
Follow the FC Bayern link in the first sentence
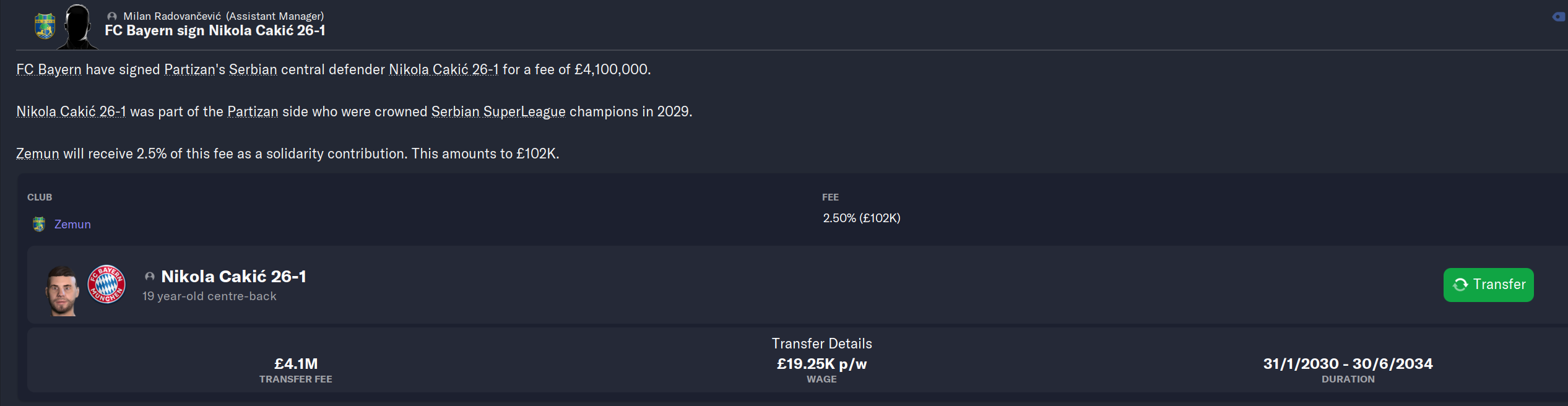pos(49,69)
